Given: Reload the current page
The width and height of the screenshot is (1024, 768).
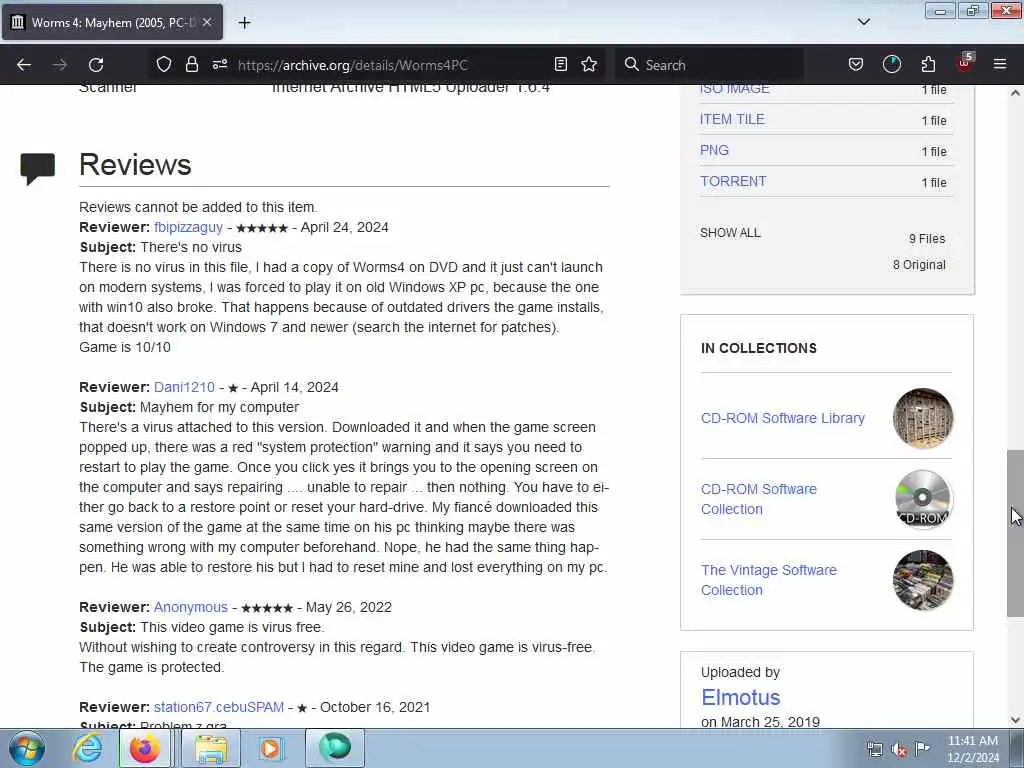Looking at the screenshot, I should point(96,65).
